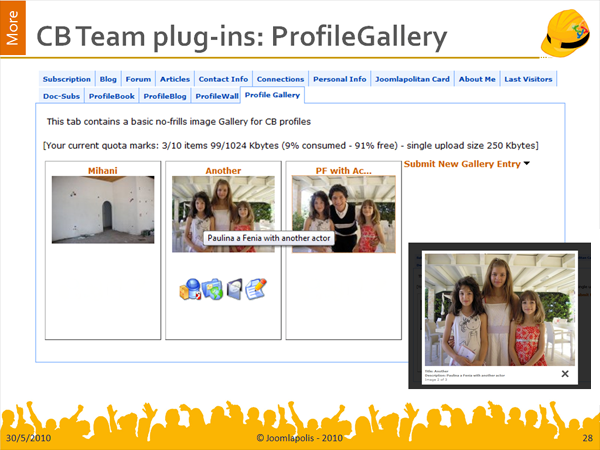
Task: Switch to the Blog tab
Action: (108, 79)
